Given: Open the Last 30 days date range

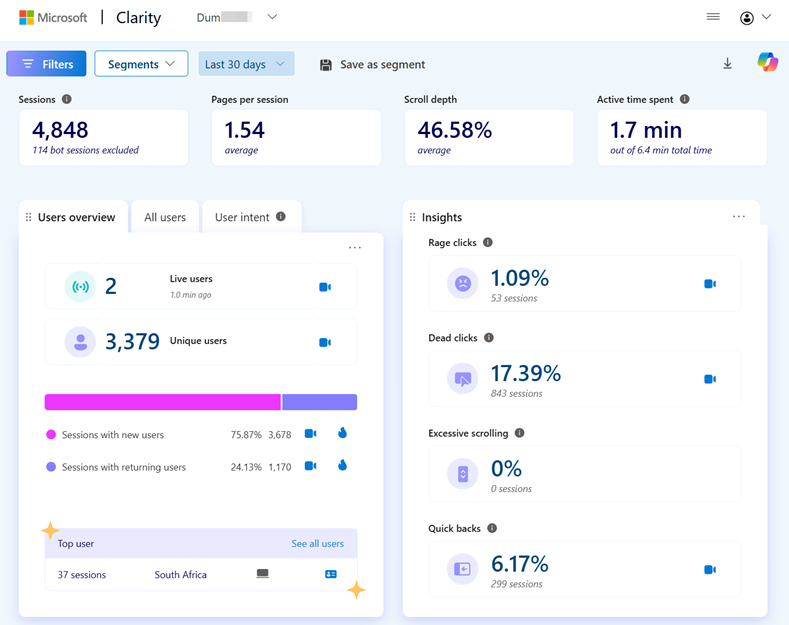Looking at the screenshot, I should [x=246, y=64].
